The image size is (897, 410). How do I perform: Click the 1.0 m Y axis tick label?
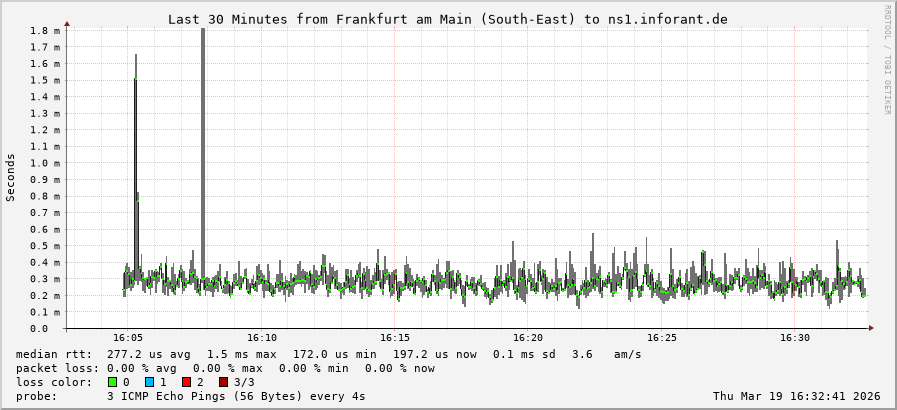point(46,163)
